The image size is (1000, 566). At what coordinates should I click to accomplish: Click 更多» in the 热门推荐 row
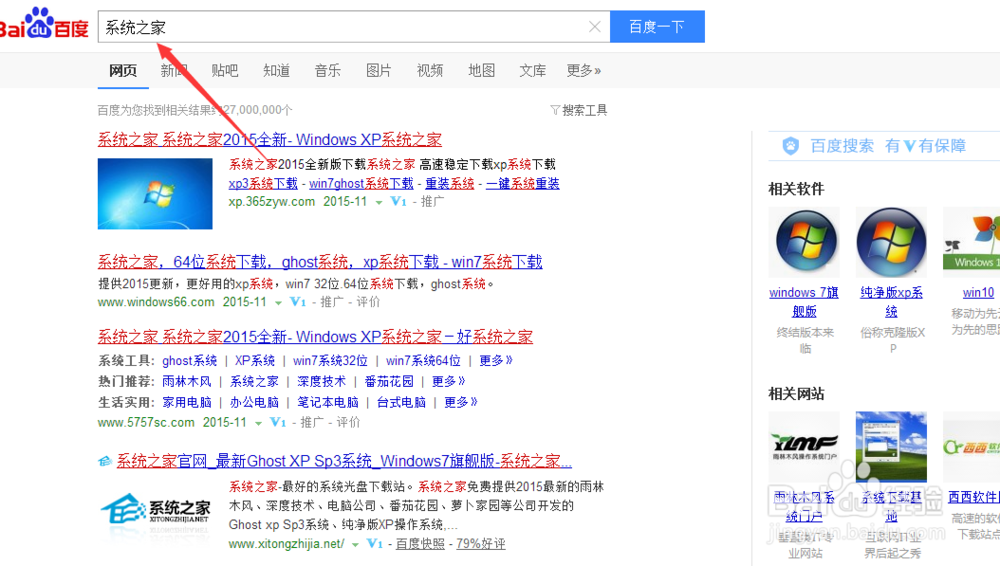[448, 382]
